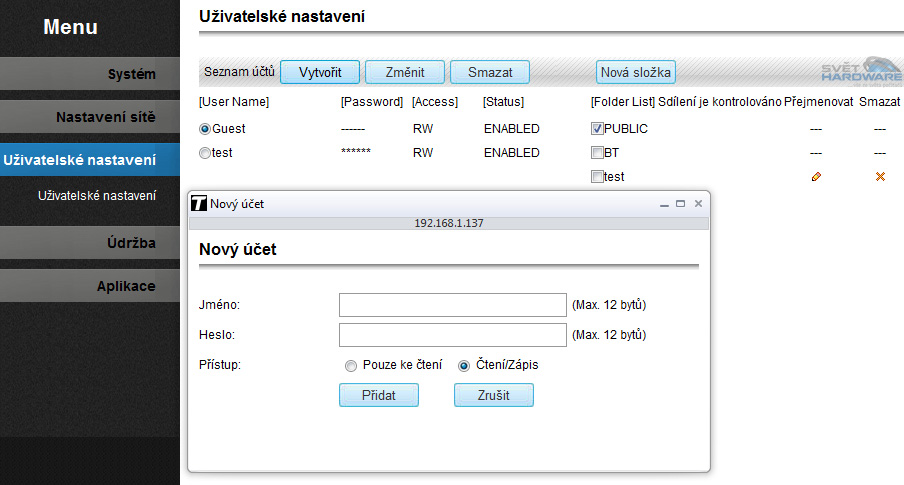
Task: Tick the test folder checkbox
Action: (x=597, y=177)
